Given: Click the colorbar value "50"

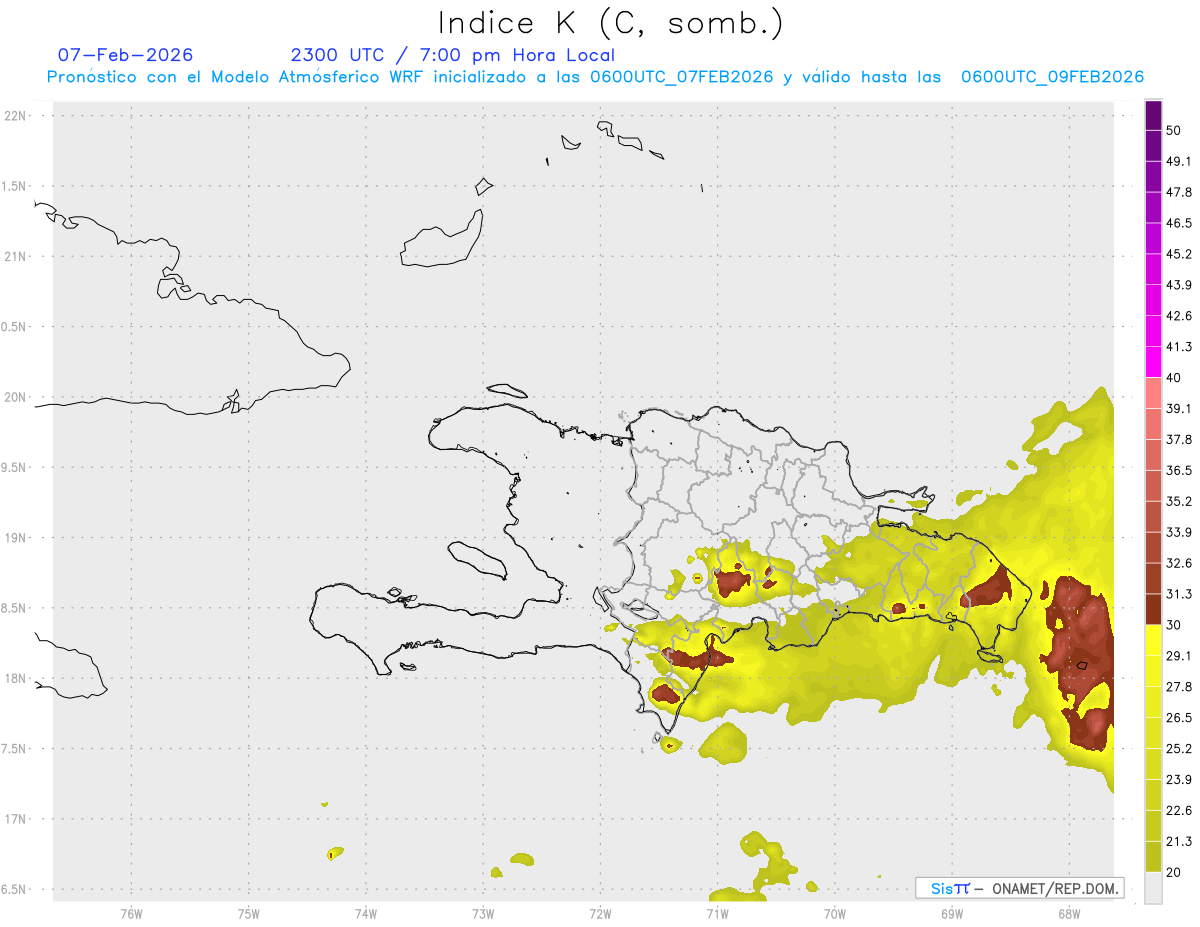Looking at the screenshot, I should coord(1174,131).
